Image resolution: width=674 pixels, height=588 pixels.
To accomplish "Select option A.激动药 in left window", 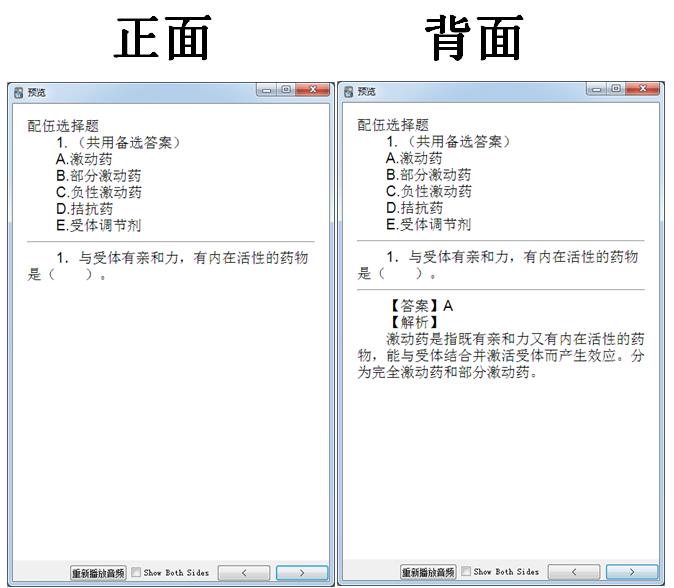I will coord(84,159).
